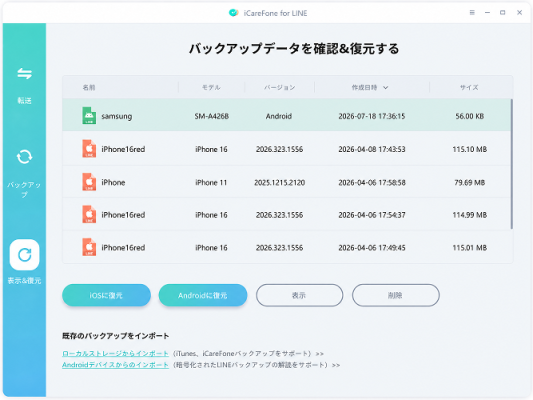533x400 pixels.
Task: Click the 2026-04-08 17:43:53 date cell
Action: click(372, 149)
